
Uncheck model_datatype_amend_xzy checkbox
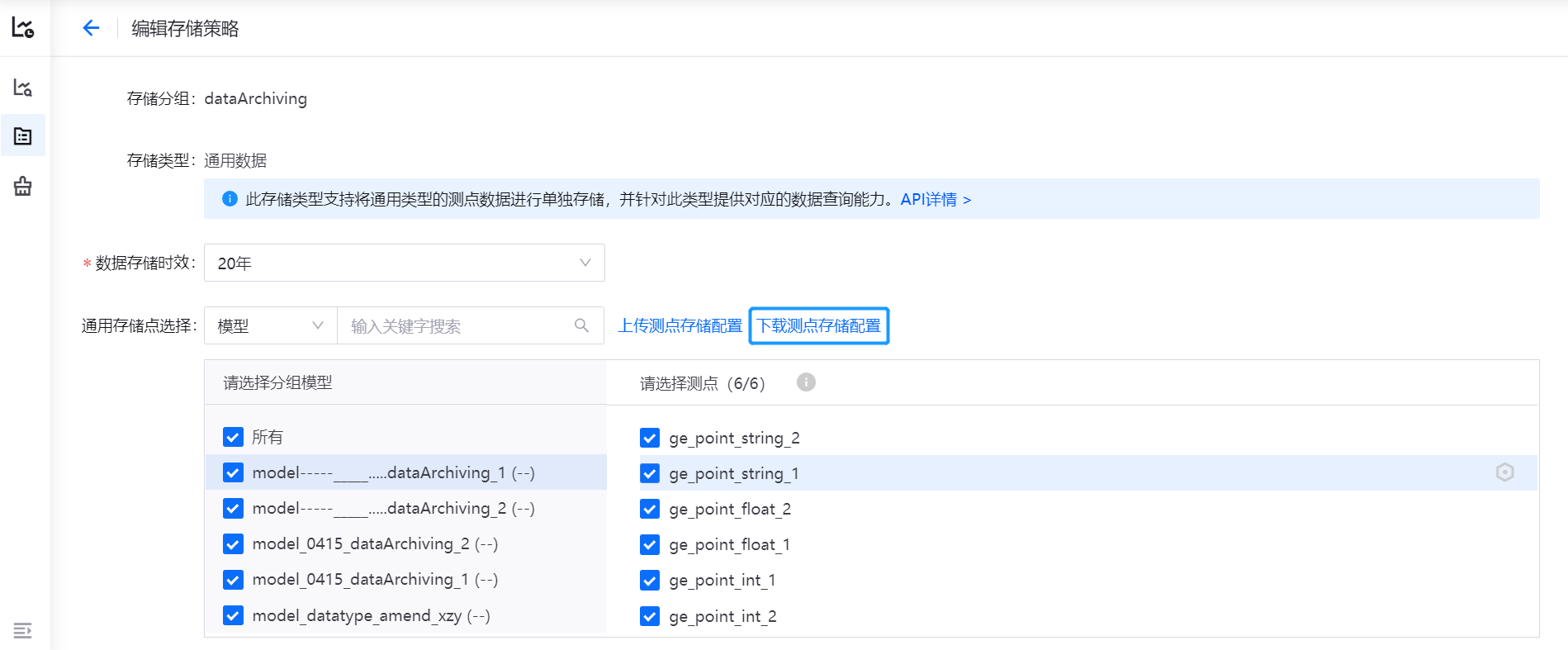[x=233, y=615]
